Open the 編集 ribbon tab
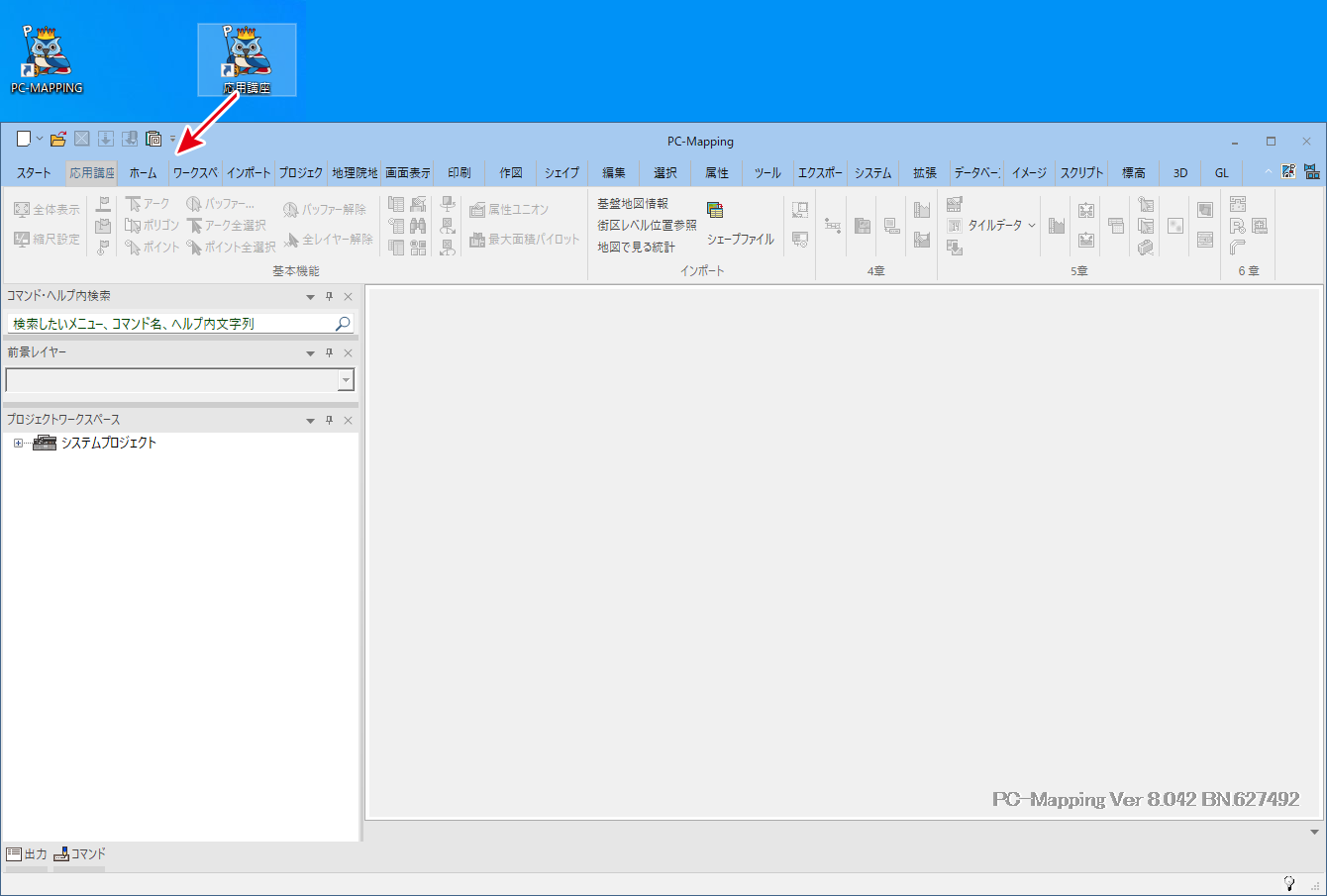 tap(614, 172)
